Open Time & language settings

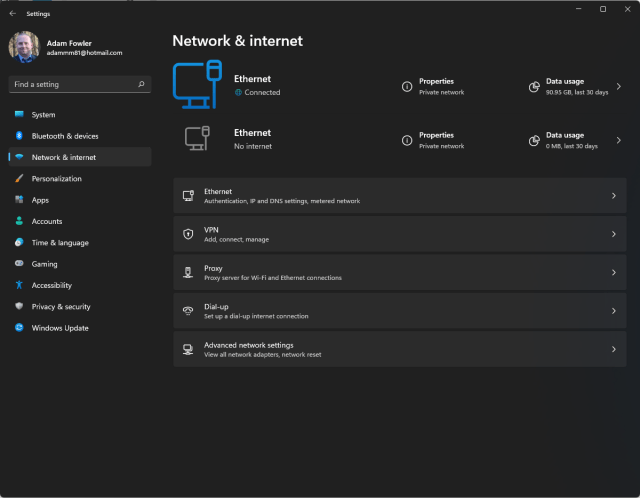coord(60,243)
